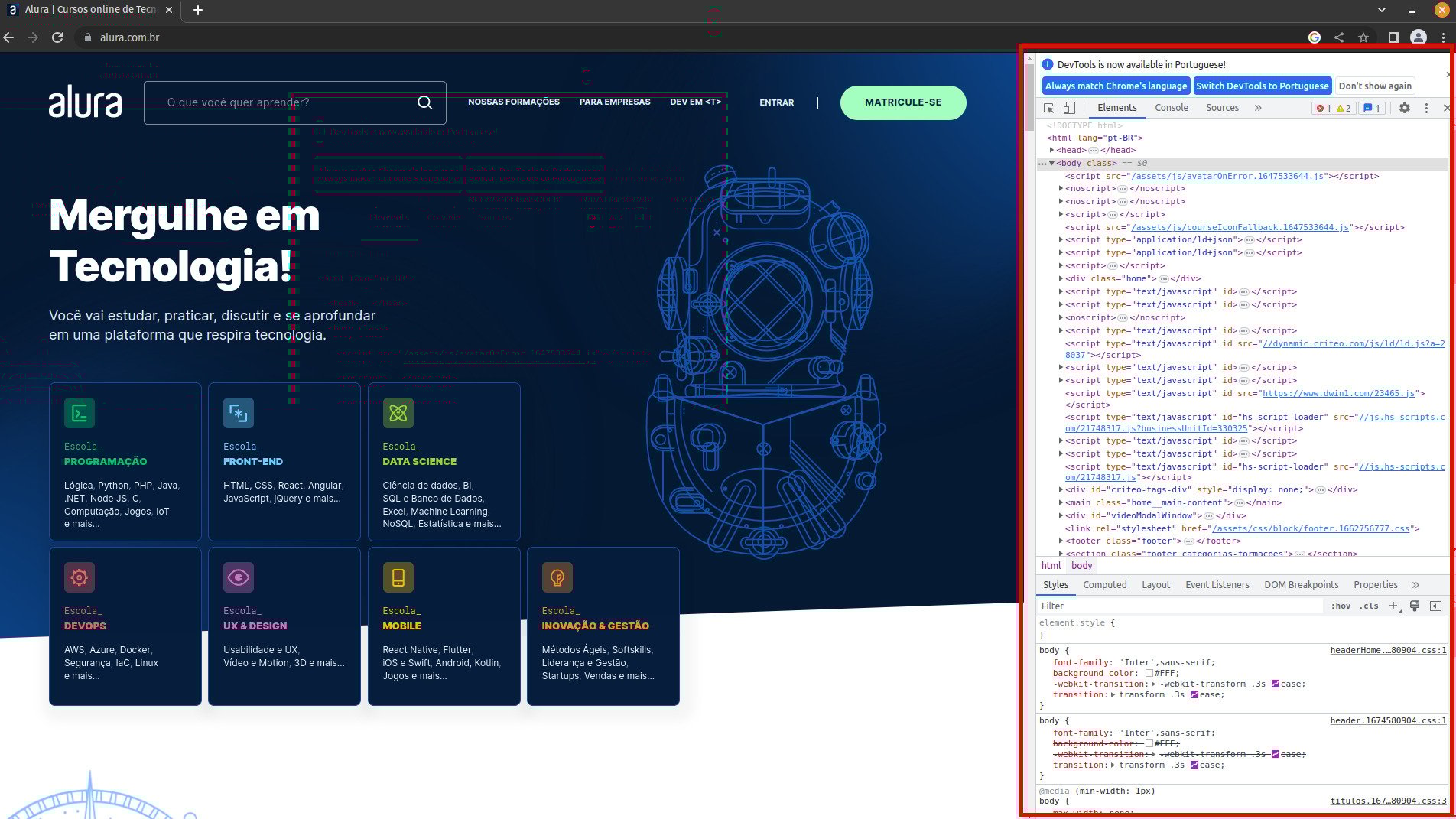Open the Inovação & Gestão lightbulb icon
This screenshot has width=1456, height=819.
[557, 577]
